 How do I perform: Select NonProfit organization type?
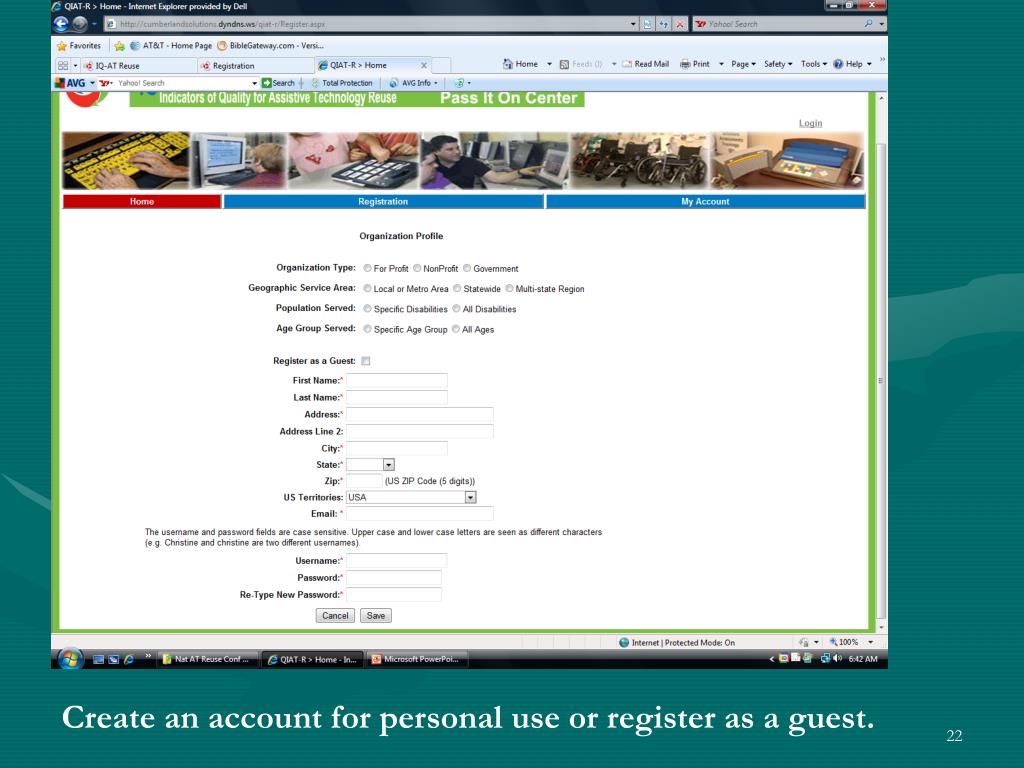click(x=417, y=268)
